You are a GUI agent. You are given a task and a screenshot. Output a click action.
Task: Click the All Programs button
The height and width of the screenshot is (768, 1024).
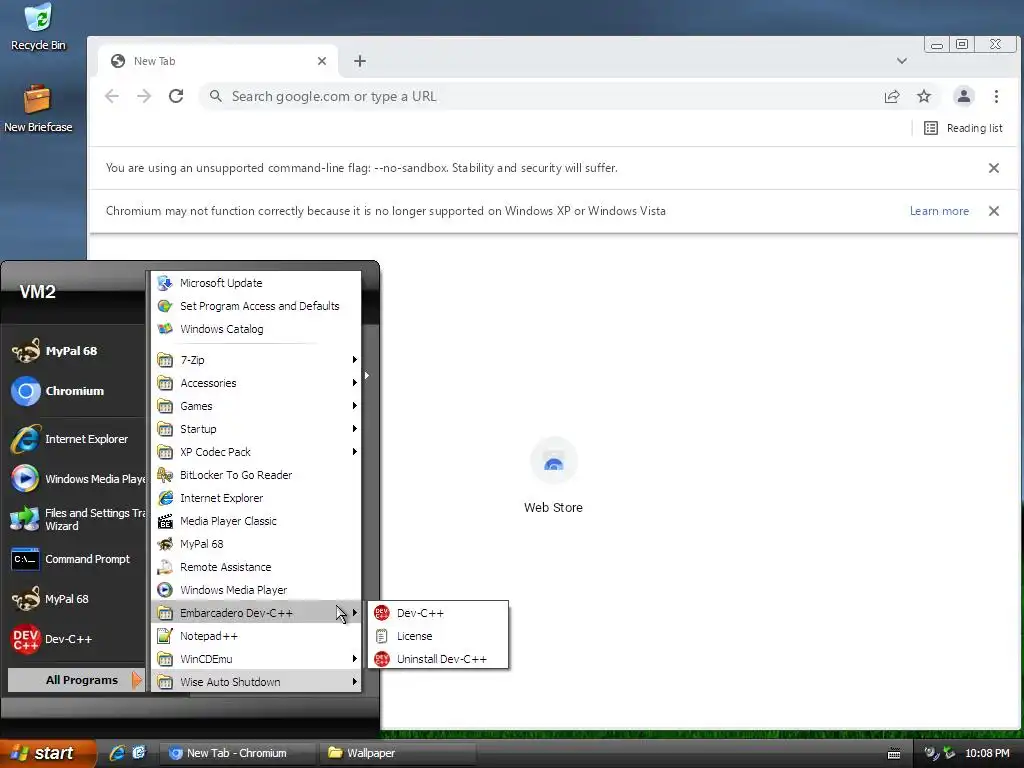click(76, 680)
